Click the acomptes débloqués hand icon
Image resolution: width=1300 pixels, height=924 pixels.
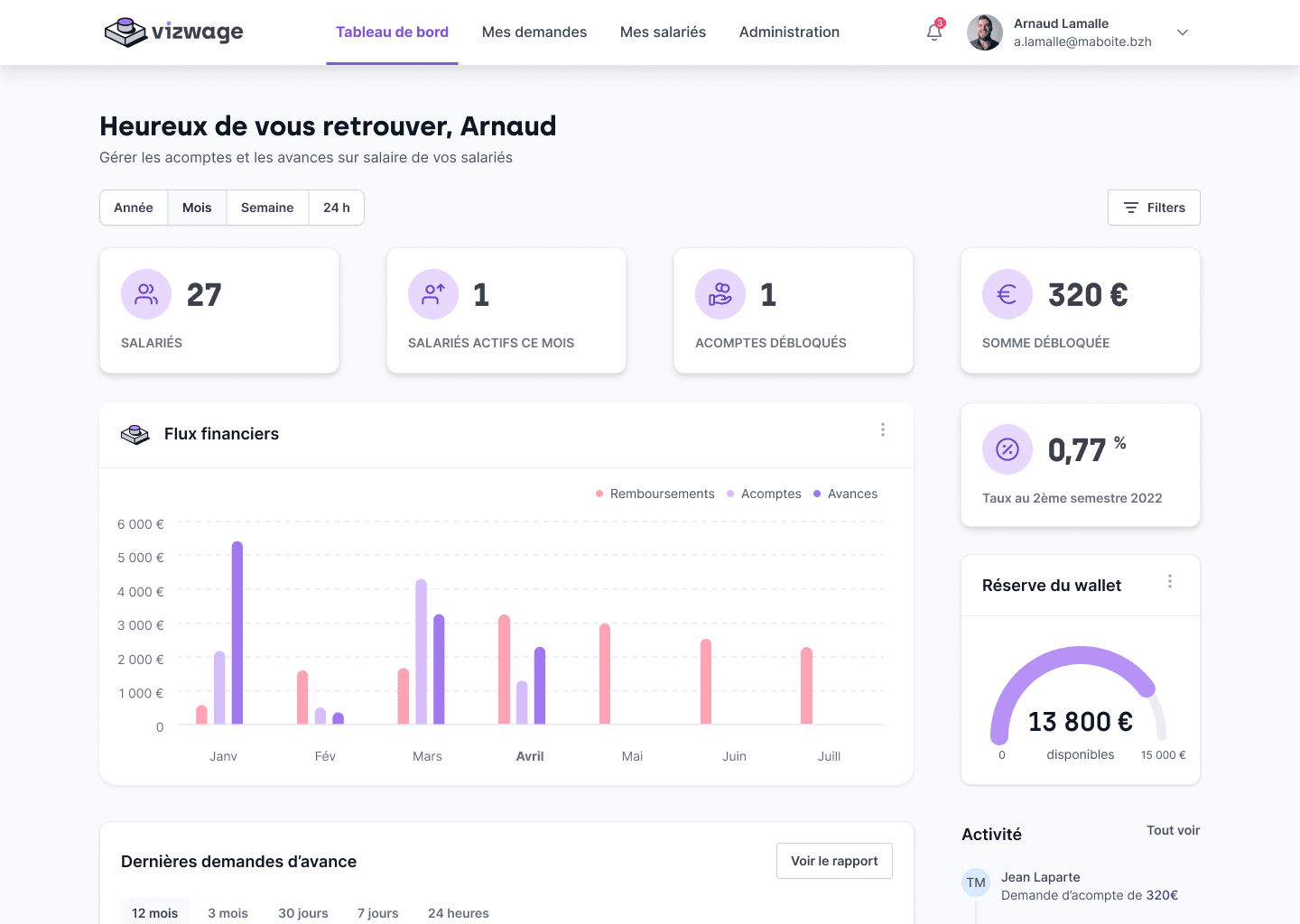pos(720,294)
